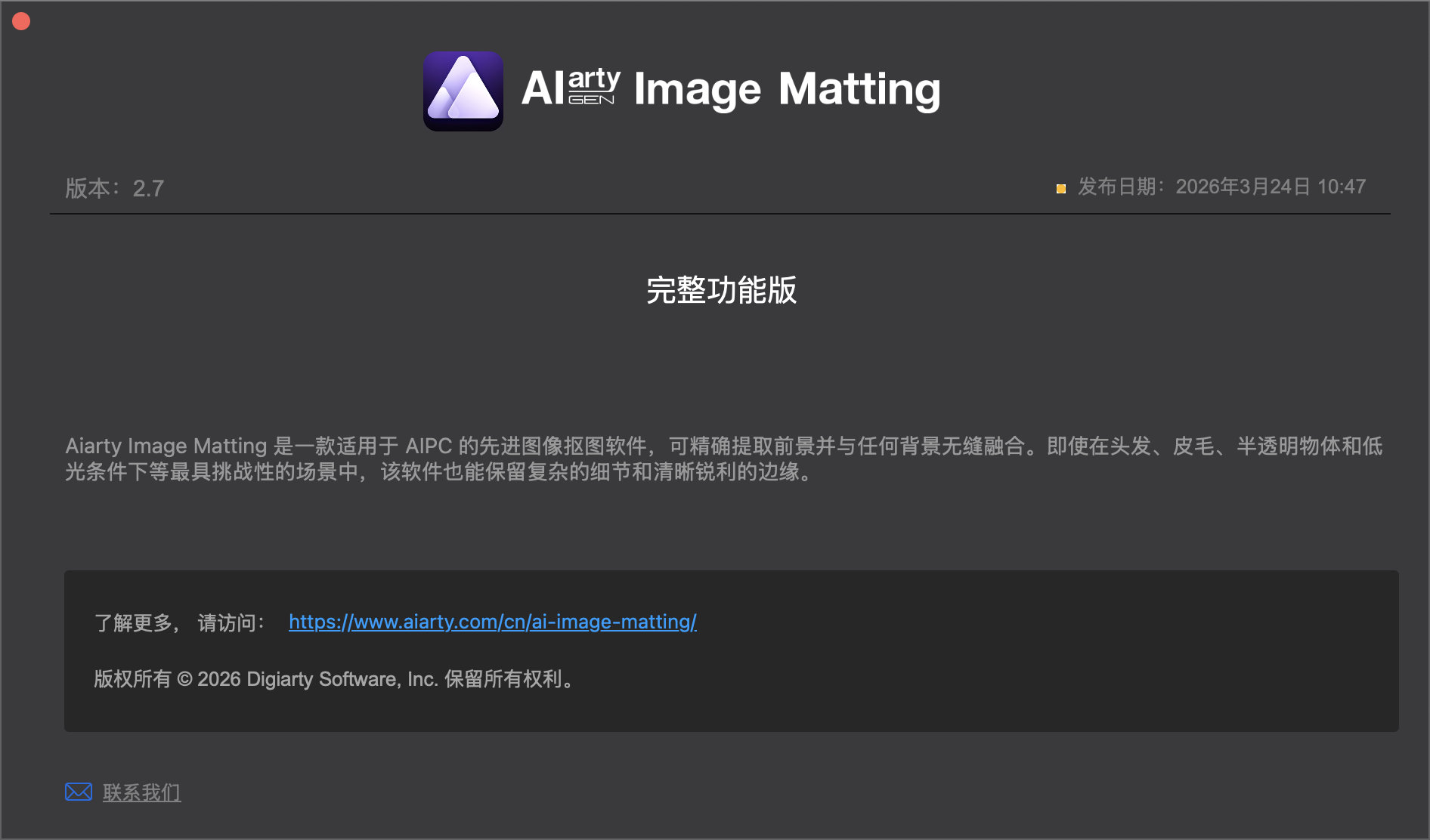Click the purple Aiarty triangle app logo

(463, 91)
